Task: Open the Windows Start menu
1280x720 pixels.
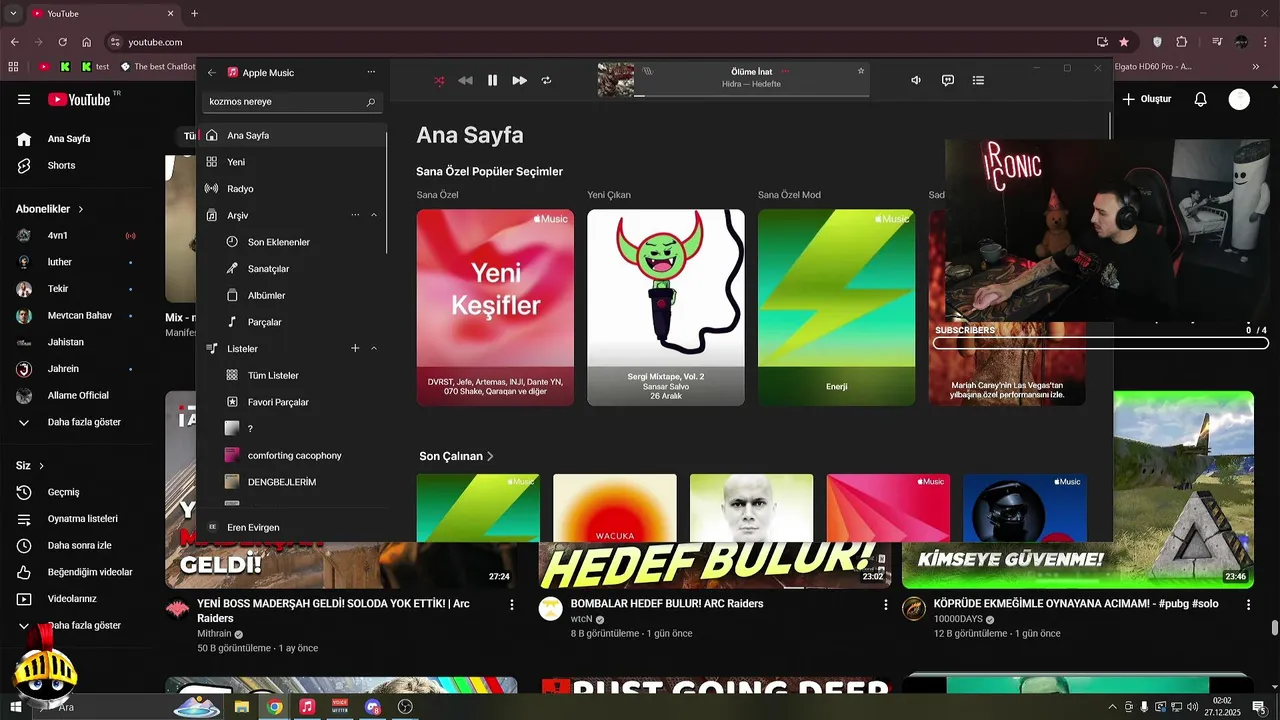Action: 18,706
